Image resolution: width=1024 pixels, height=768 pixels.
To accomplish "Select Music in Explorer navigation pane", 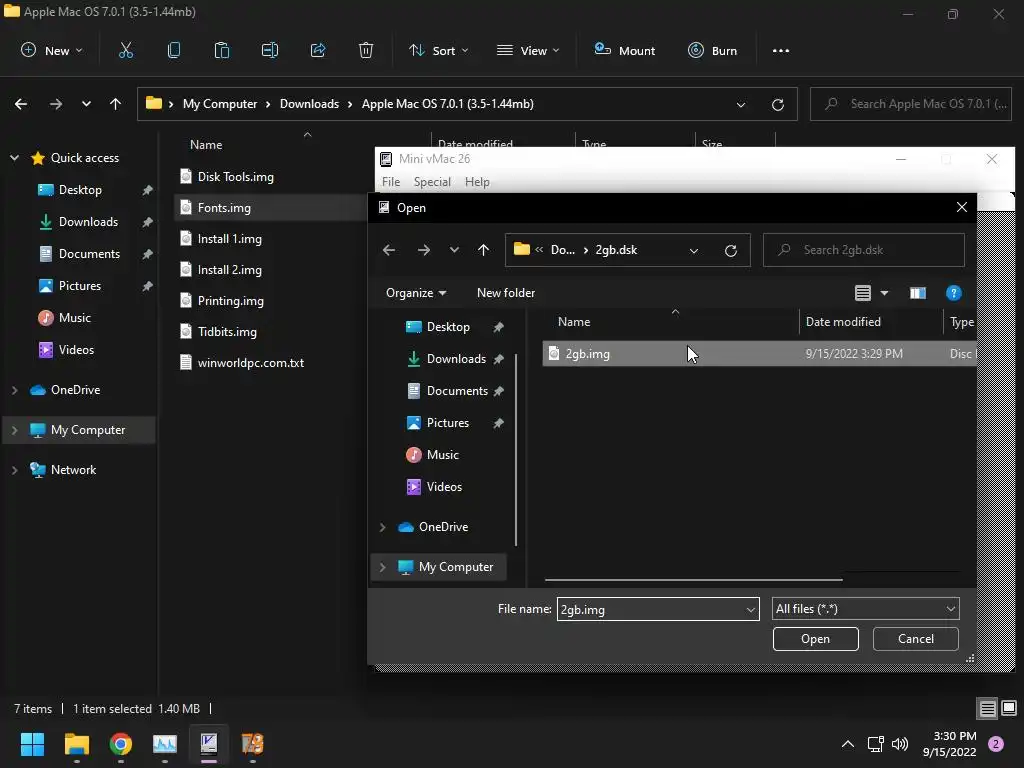I will [x=74, y=318].
